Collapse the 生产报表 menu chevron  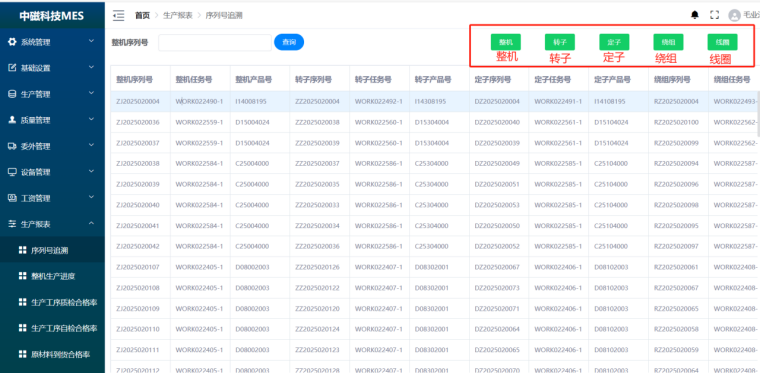91,223
